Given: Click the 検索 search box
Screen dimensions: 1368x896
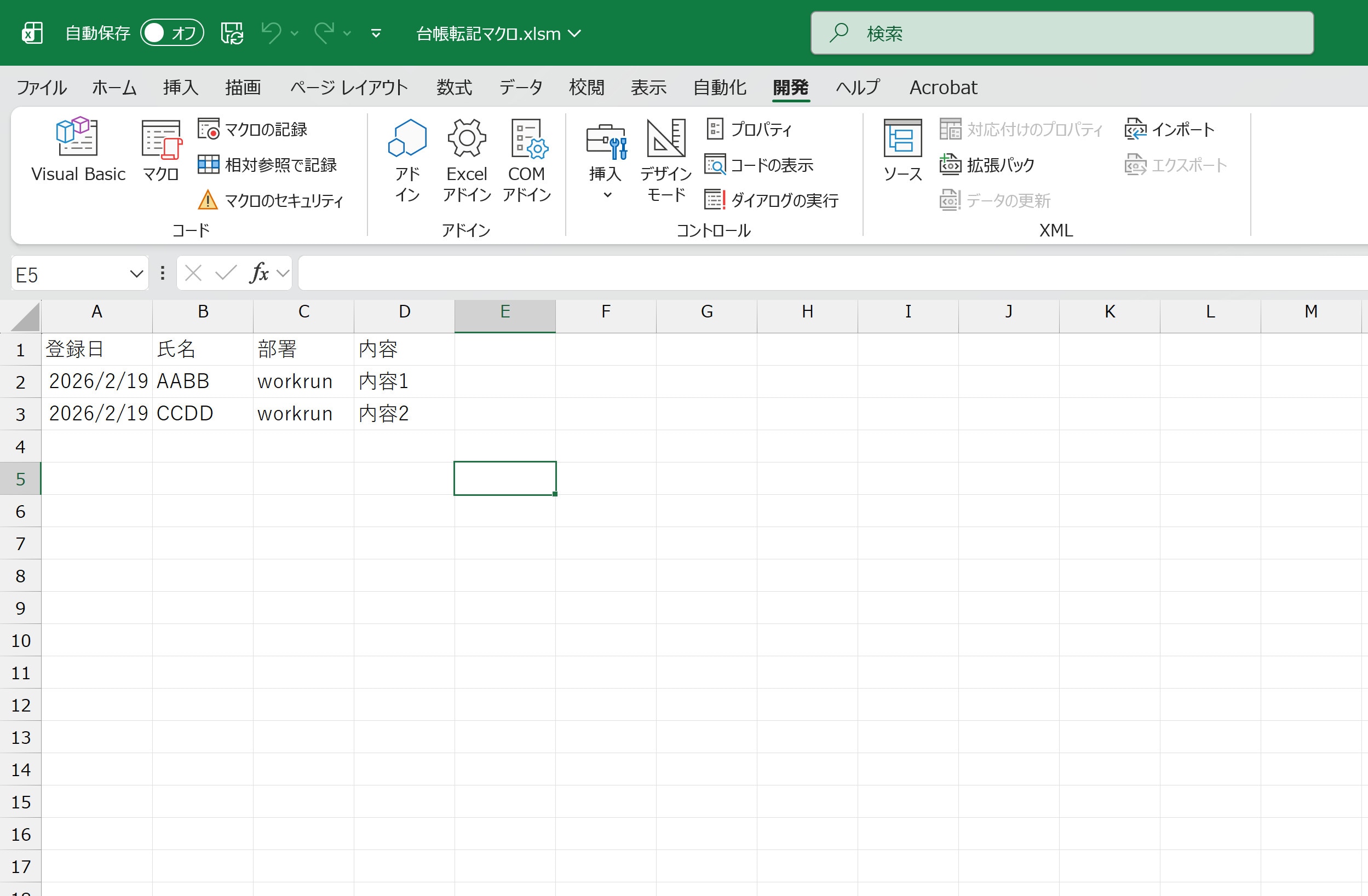Looking at the screenshot, I should click(1061, 33).
